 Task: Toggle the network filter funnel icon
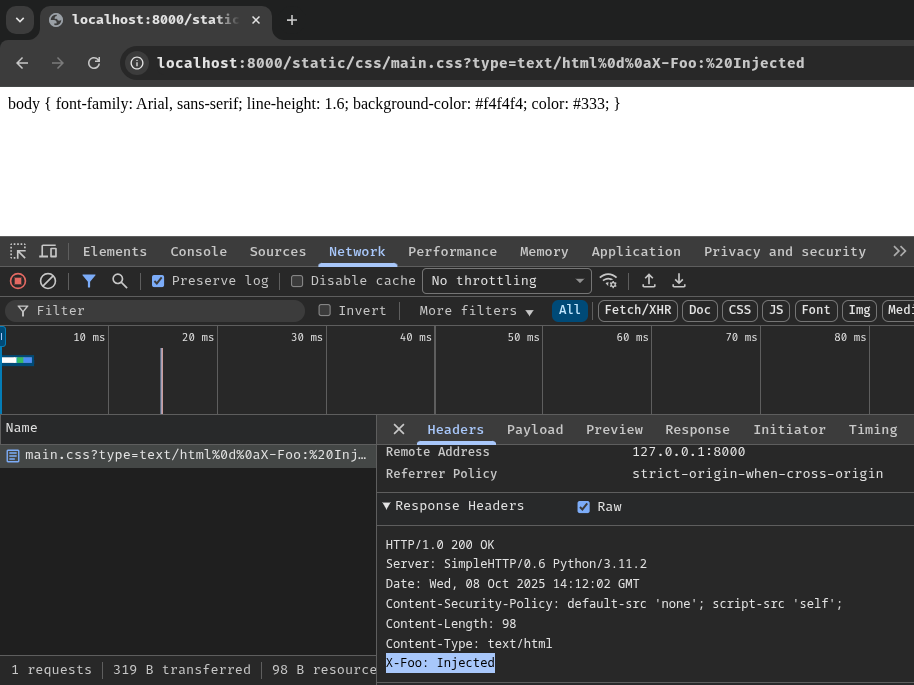point(89,281)
